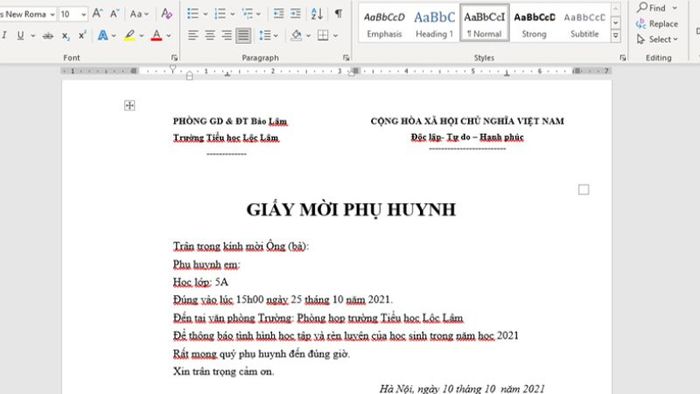Apply red font color
Viewport: 700px width, 394px height.
(156, 35)
